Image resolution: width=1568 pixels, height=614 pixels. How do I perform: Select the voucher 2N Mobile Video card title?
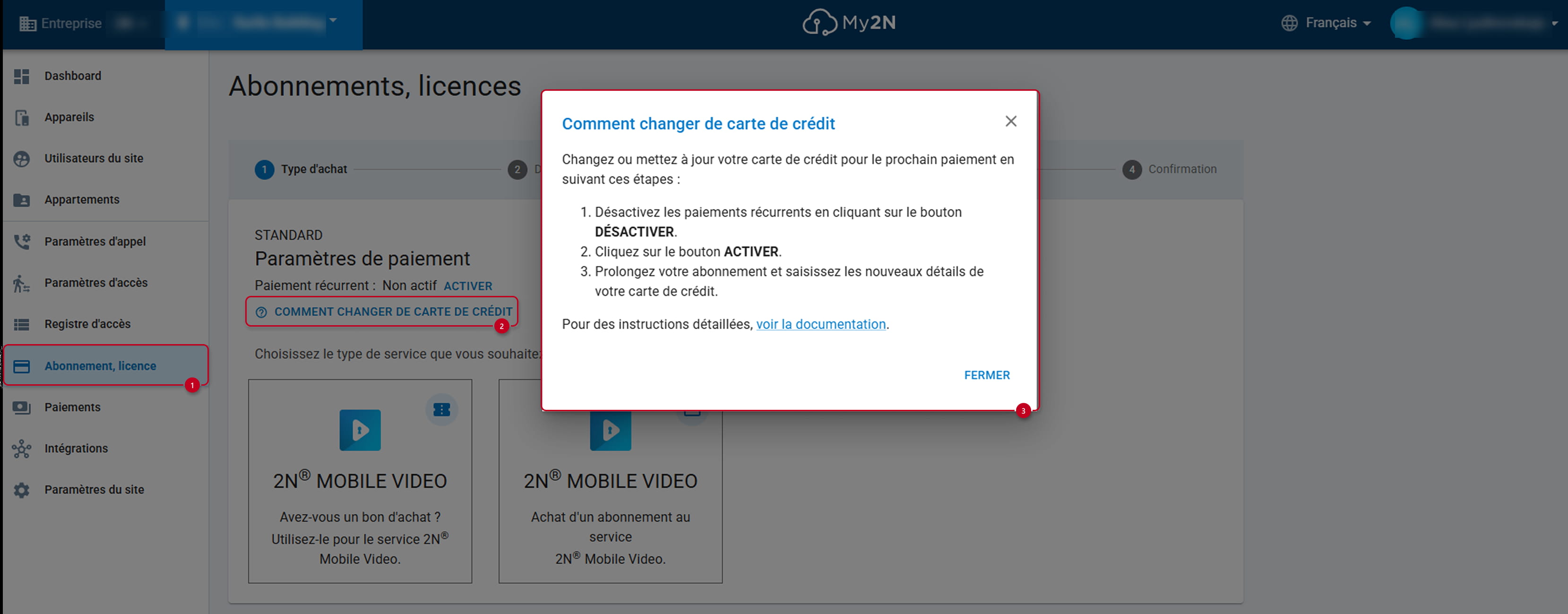tap(360, 481)
